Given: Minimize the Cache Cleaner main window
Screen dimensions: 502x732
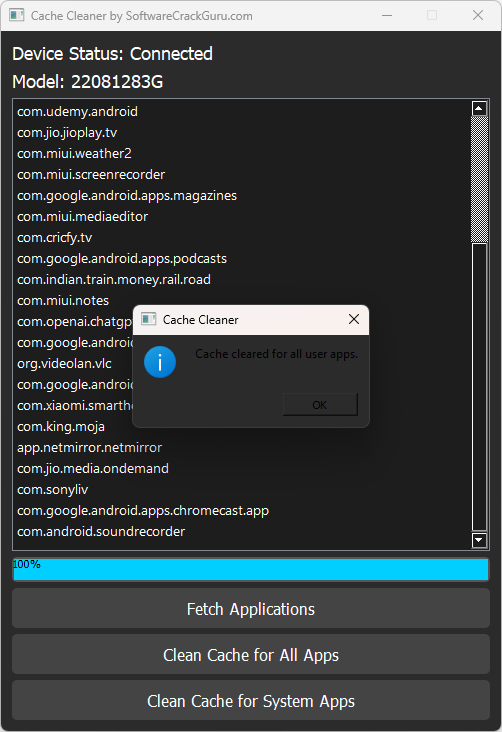Looking at the screenshot, I should (387, 15).
